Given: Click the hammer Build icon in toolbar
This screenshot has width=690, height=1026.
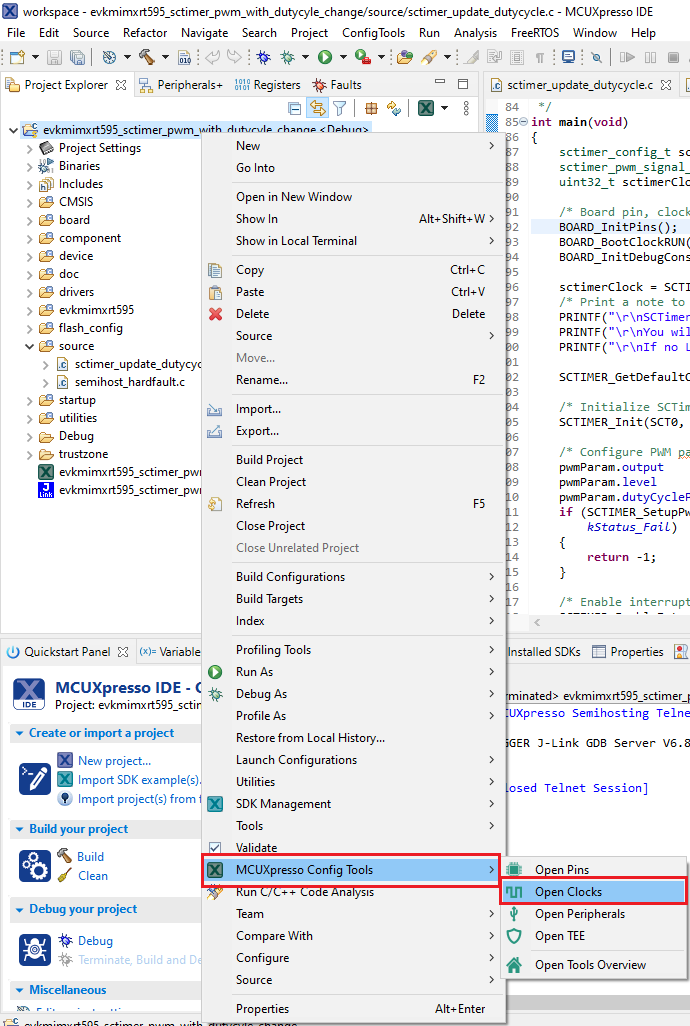Looking at the screenshot, I should coord(148,58).
